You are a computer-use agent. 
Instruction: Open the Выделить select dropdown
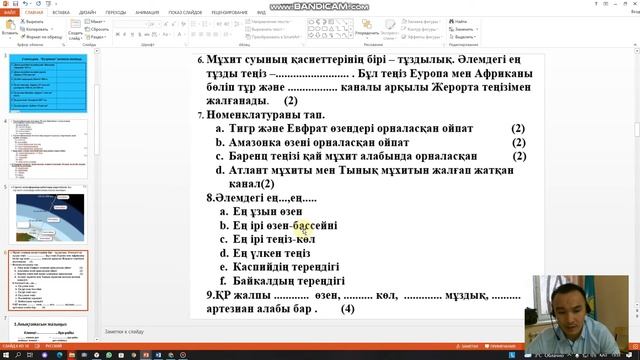(x=462, y=37)
